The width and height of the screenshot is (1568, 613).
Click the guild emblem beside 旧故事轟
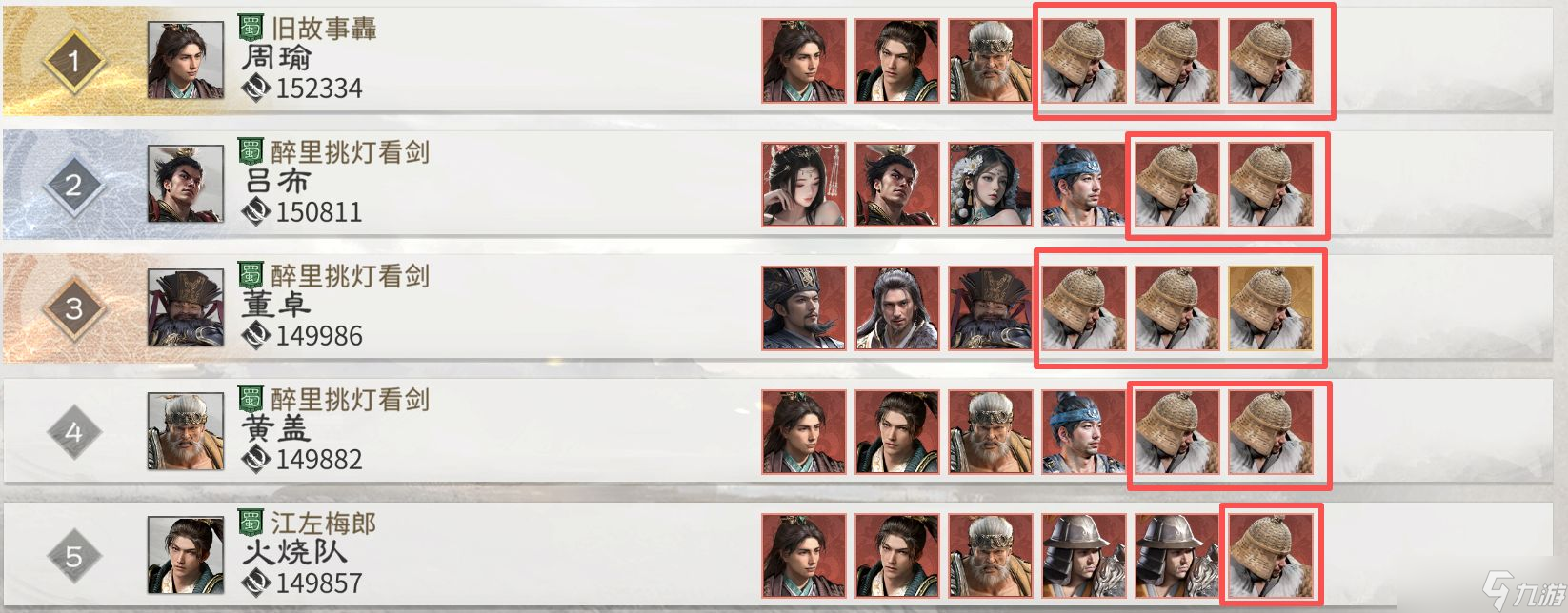[251, 28]
